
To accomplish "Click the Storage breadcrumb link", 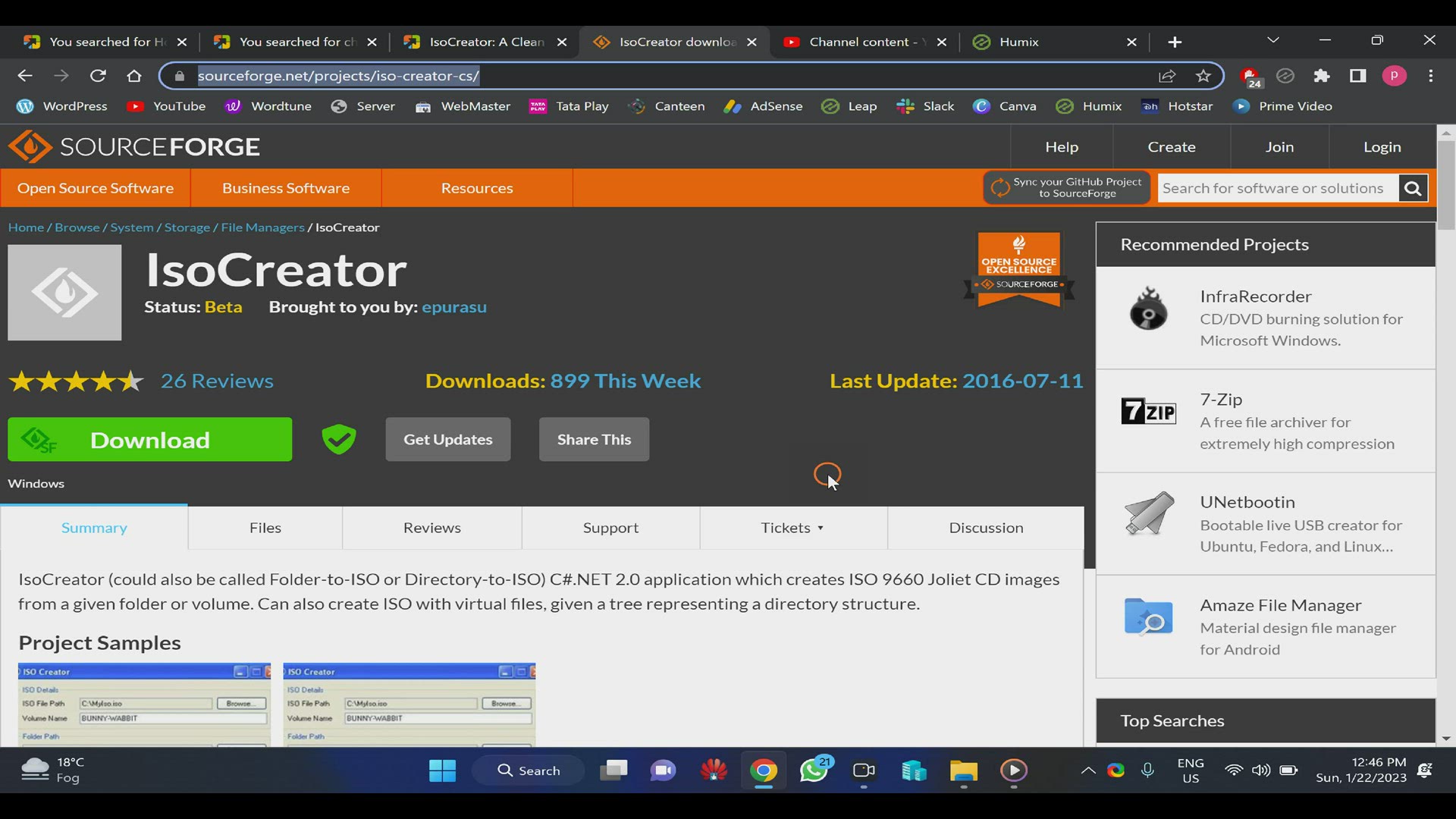I will click(x=187, y=227).
